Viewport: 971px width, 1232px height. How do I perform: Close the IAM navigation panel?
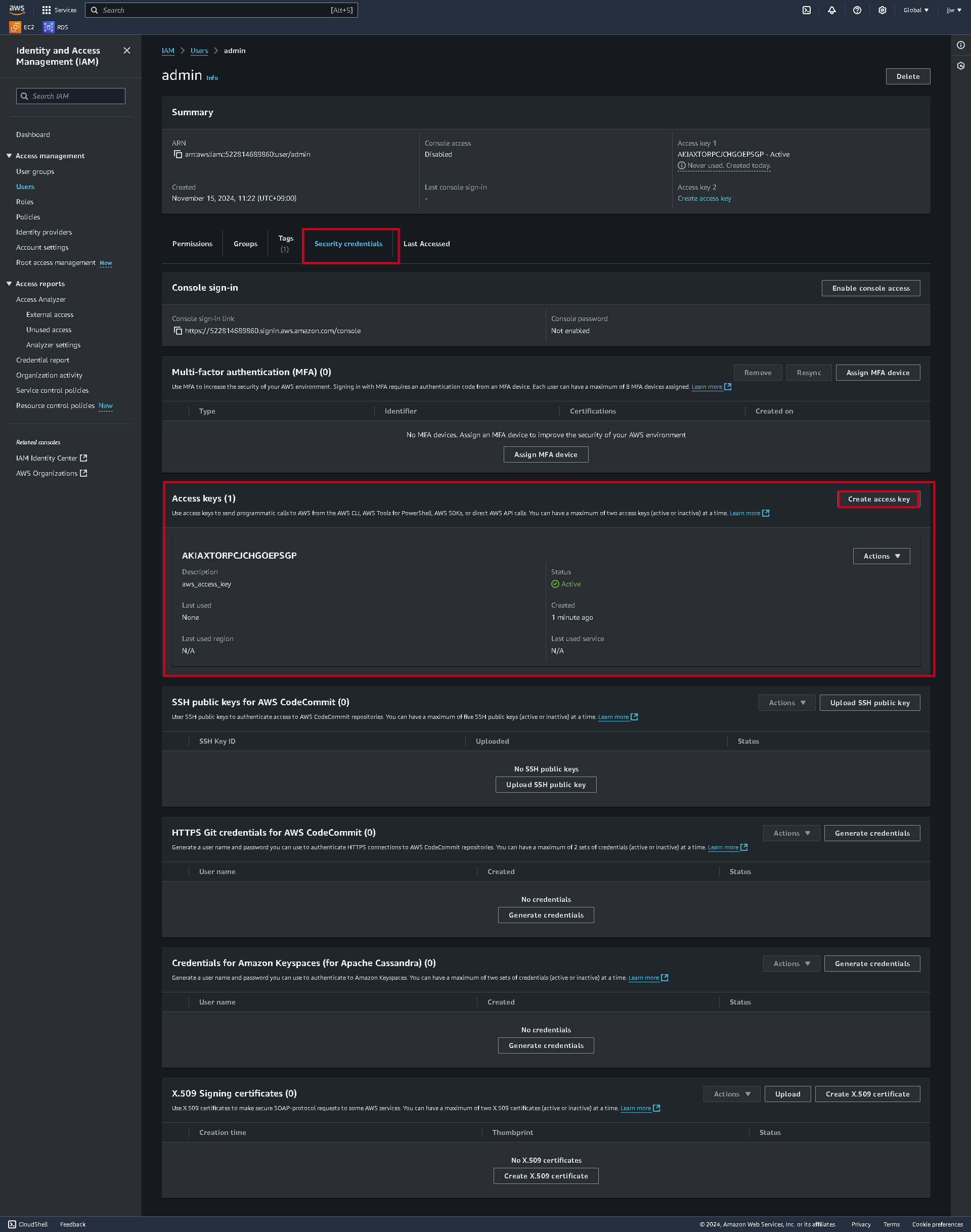(127, 51)
